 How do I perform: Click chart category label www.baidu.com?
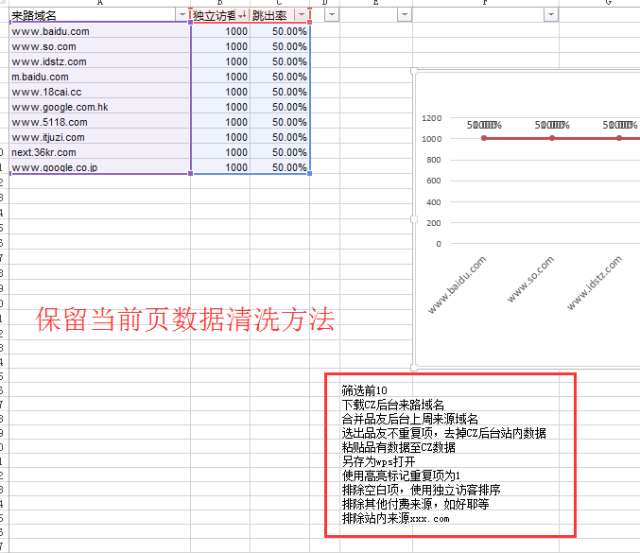[457, 285]
